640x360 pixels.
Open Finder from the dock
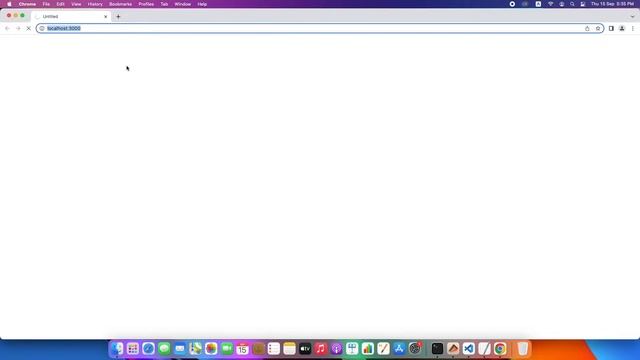tap(117, 349)
